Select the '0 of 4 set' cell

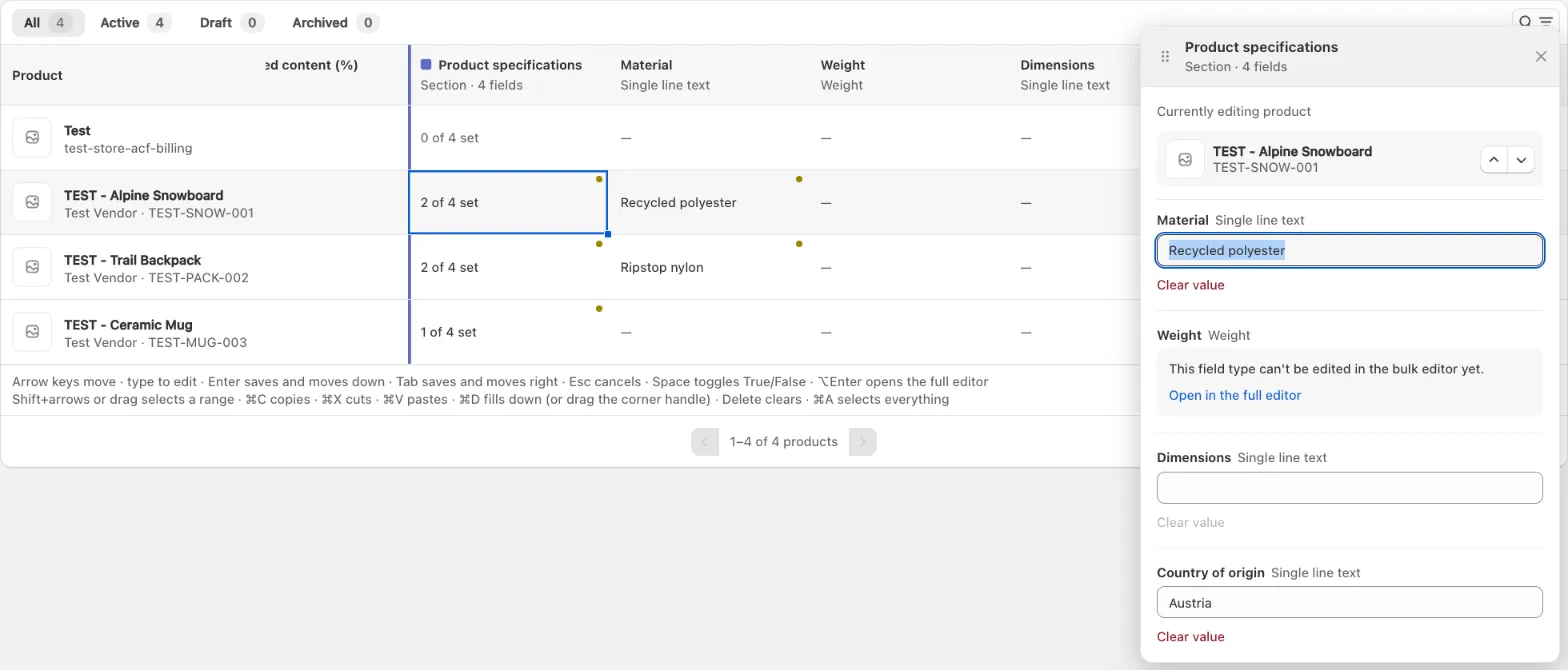(x=509, y=137)
